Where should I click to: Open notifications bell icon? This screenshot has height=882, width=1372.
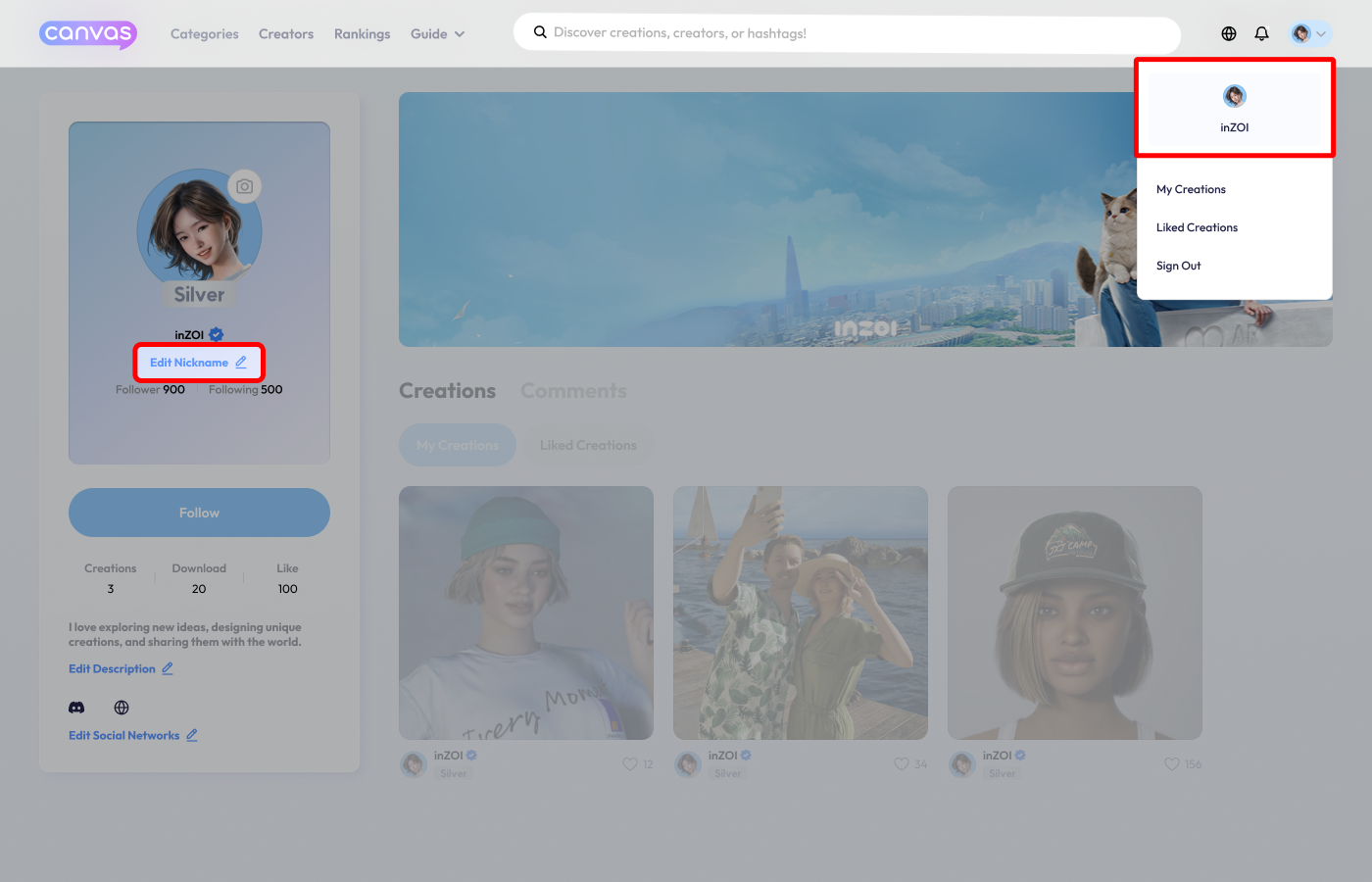coord(1261,33)
